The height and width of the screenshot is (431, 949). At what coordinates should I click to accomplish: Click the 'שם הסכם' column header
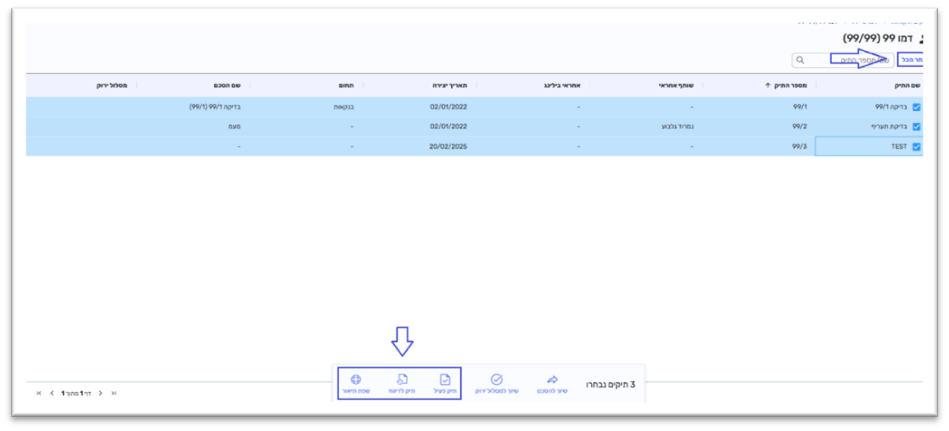point(225,85)
